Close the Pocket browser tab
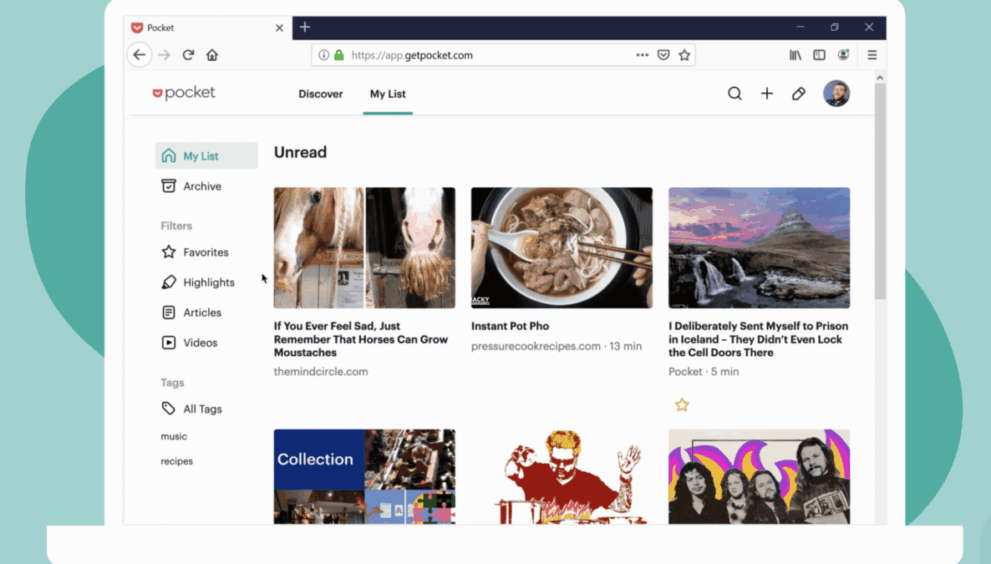Image resolution: width=991 pixels, height=564 pixels. (x=279, y=28)
